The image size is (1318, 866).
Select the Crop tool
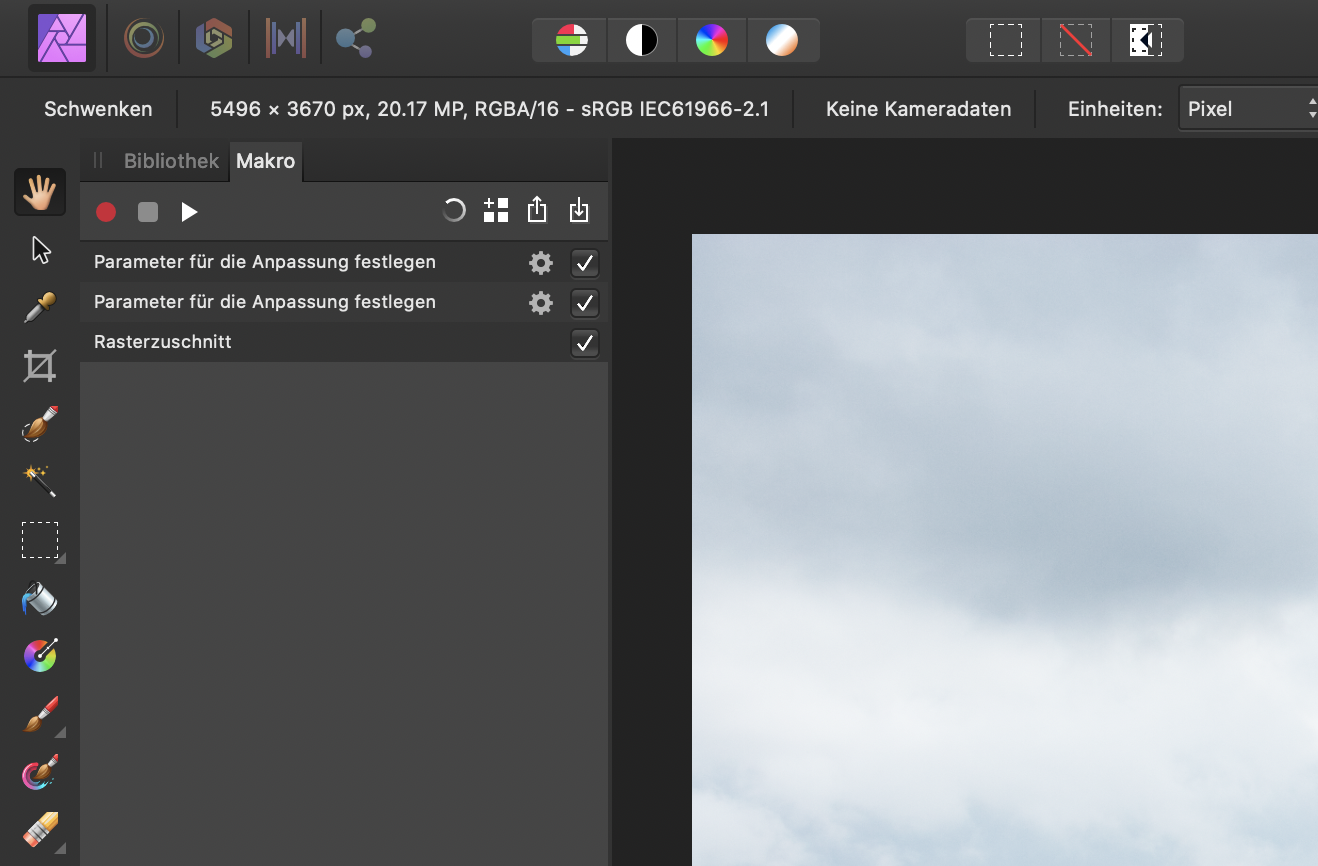pyautogui.click(x=40, y=366)
